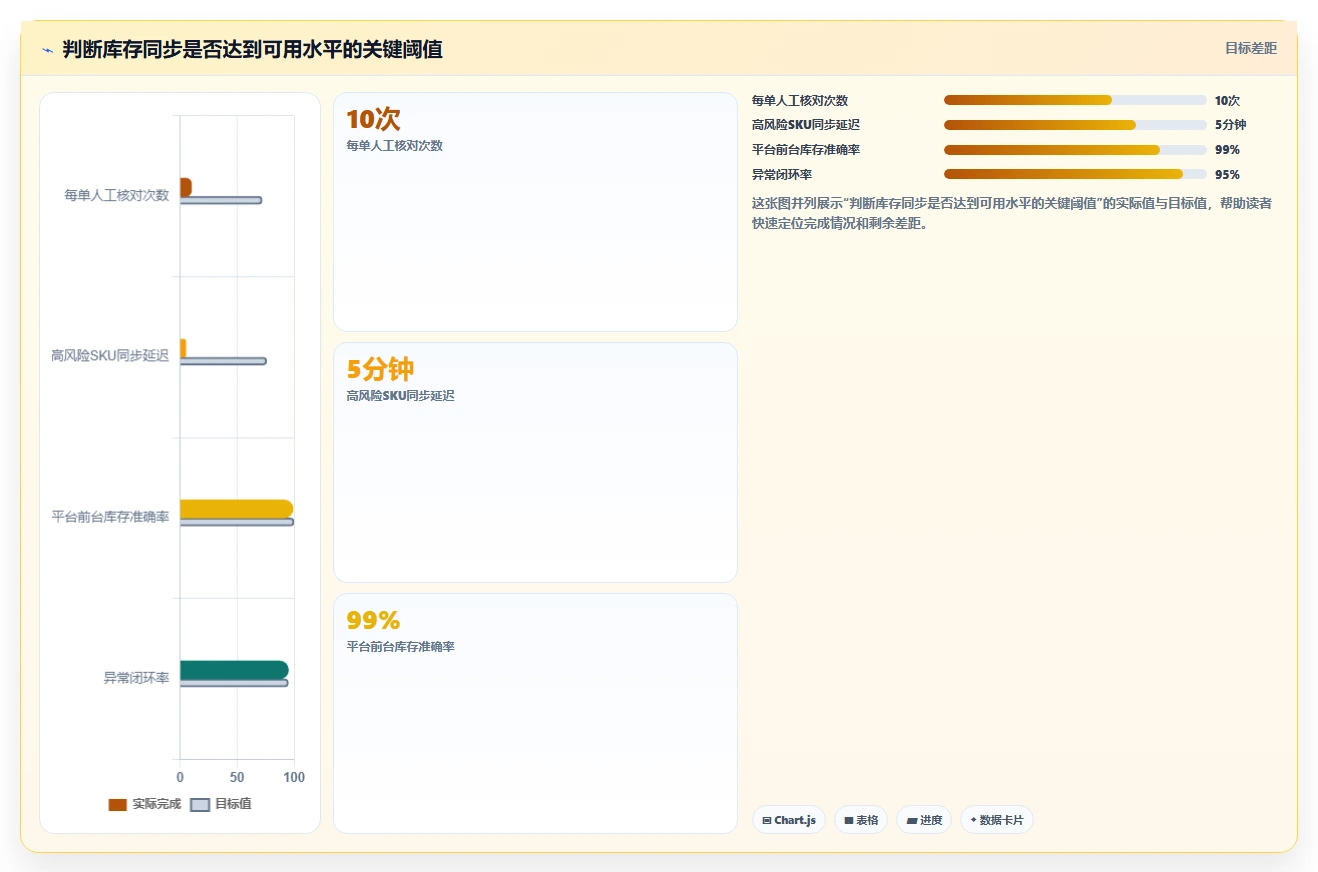1318x872 pixels.
Task: Click the lightning icon beside the title
Action: point(47,49)
